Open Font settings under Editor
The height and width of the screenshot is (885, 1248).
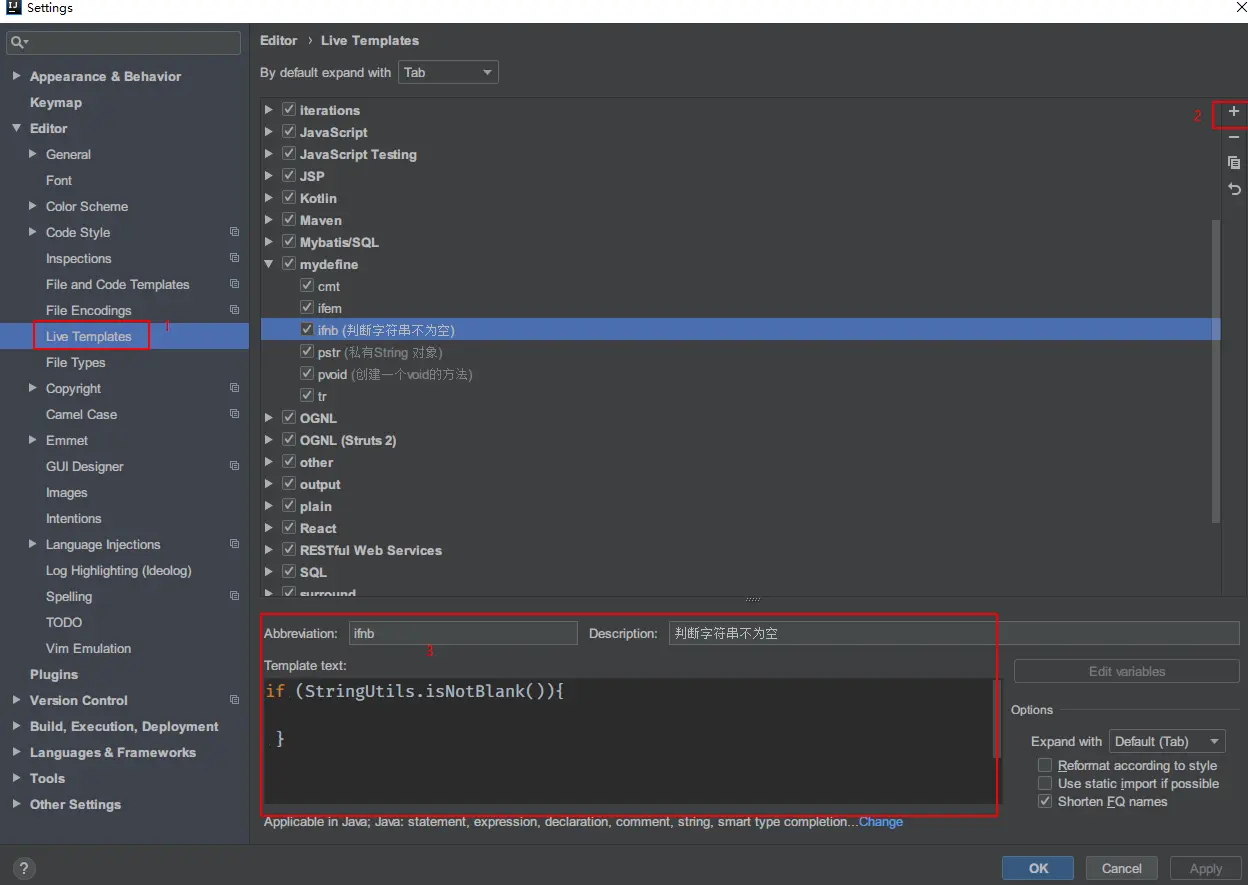point(59,180)
